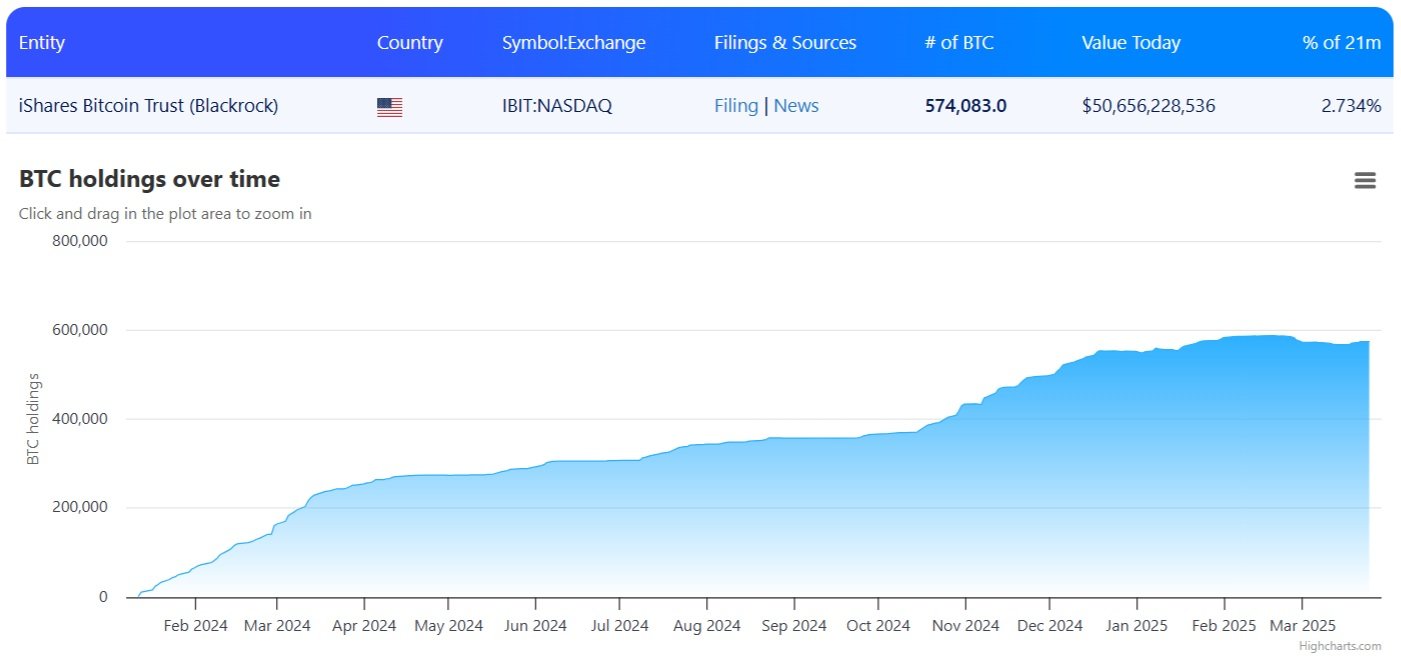Click the Aug 2024 x-axis label
Screen dimensions: 1401x660
pyautogui.click(x=707, y=626)
